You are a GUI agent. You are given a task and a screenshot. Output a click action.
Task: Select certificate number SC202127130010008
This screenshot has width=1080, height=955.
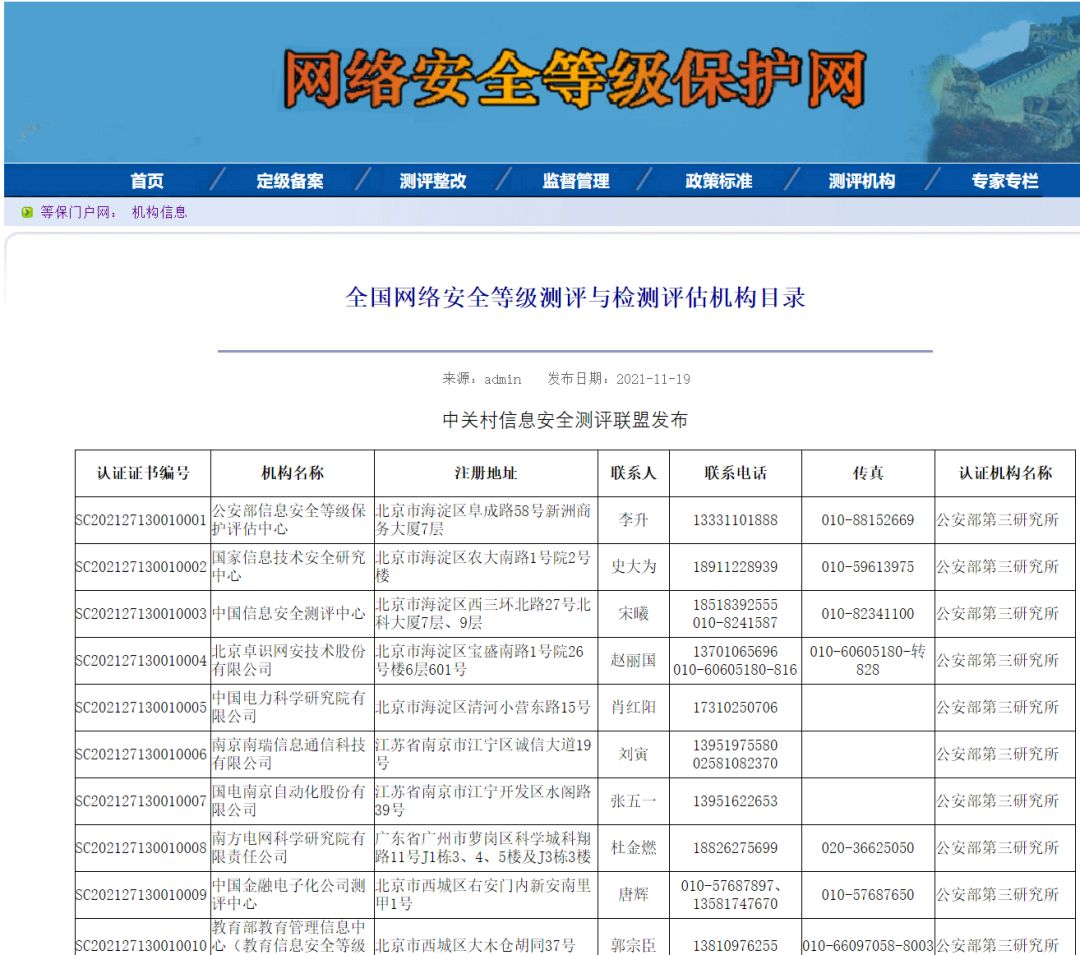point(141,848)
